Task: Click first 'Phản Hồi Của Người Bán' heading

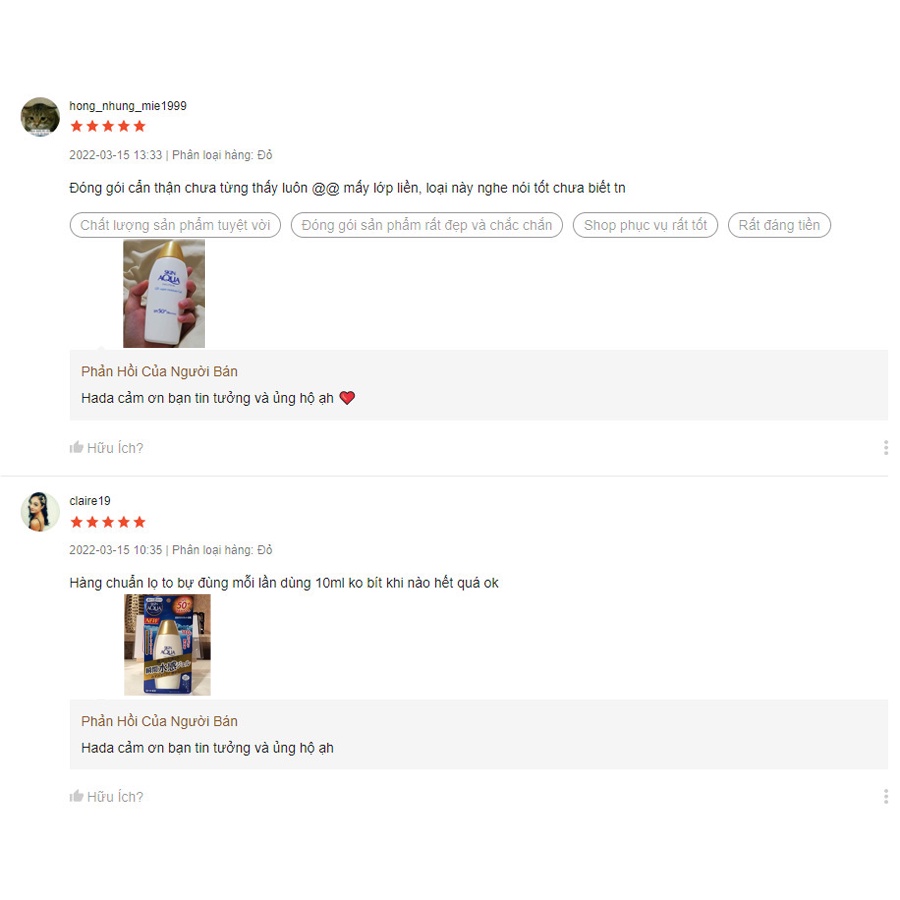Action: [x=159, y=371]
